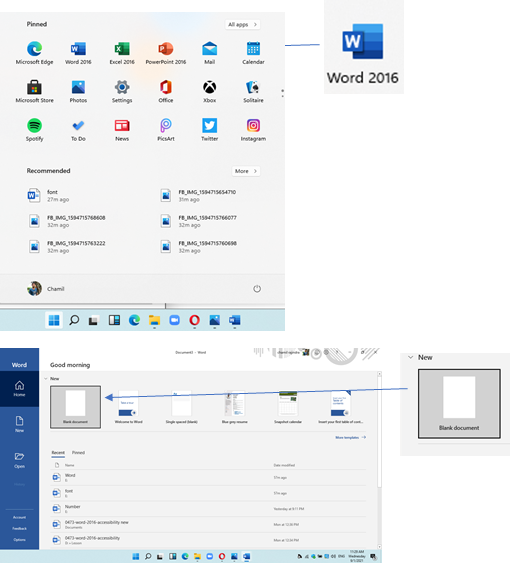
Task: Open Microsoft Edge from the Pinned apps grid
Action: pyautogui.click(x=34, y=52)
